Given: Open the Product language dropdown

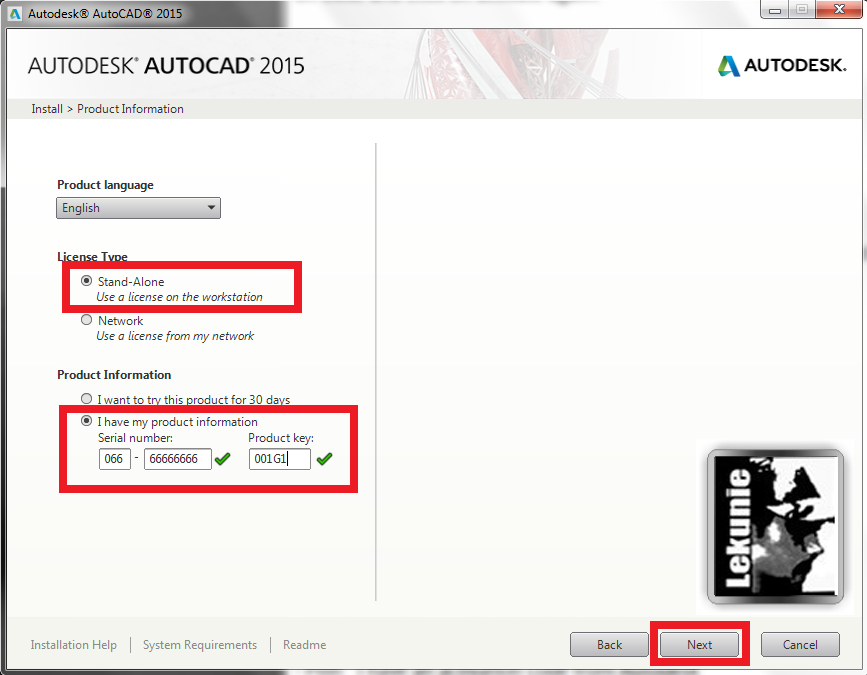Looking at the screenshot, I should (x=138, y=208).
